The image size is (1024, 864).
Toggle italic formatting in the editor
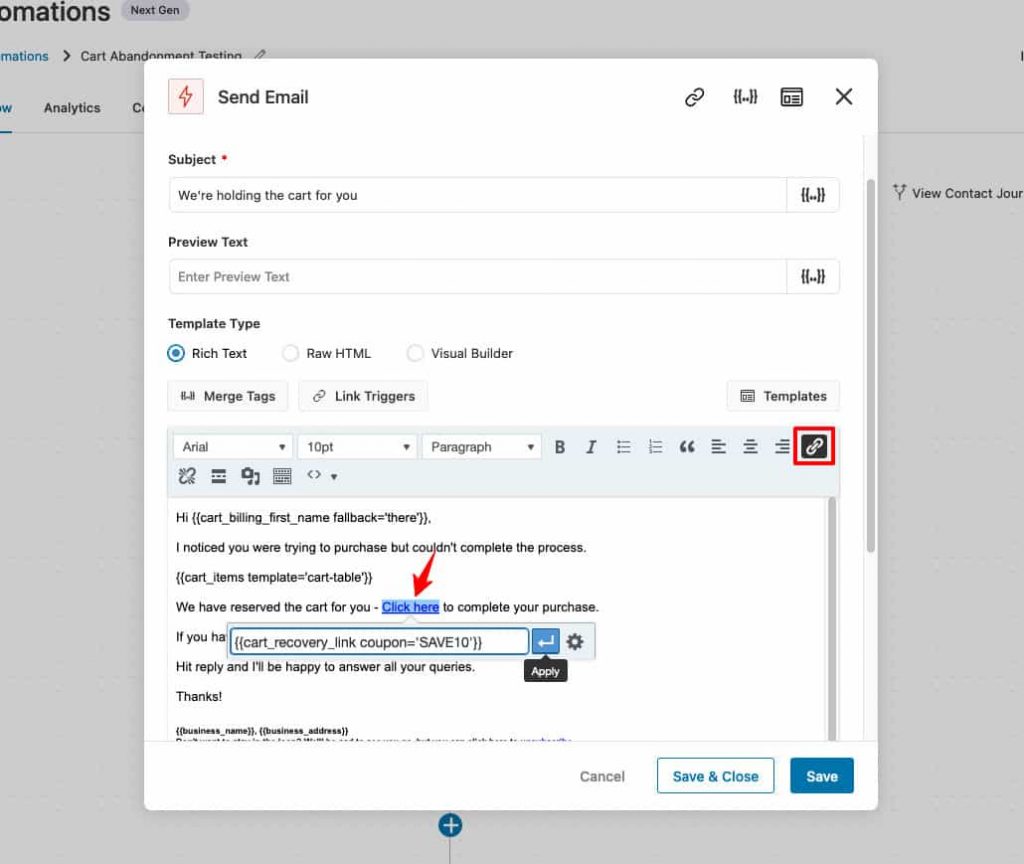click(x=591, y=447)
